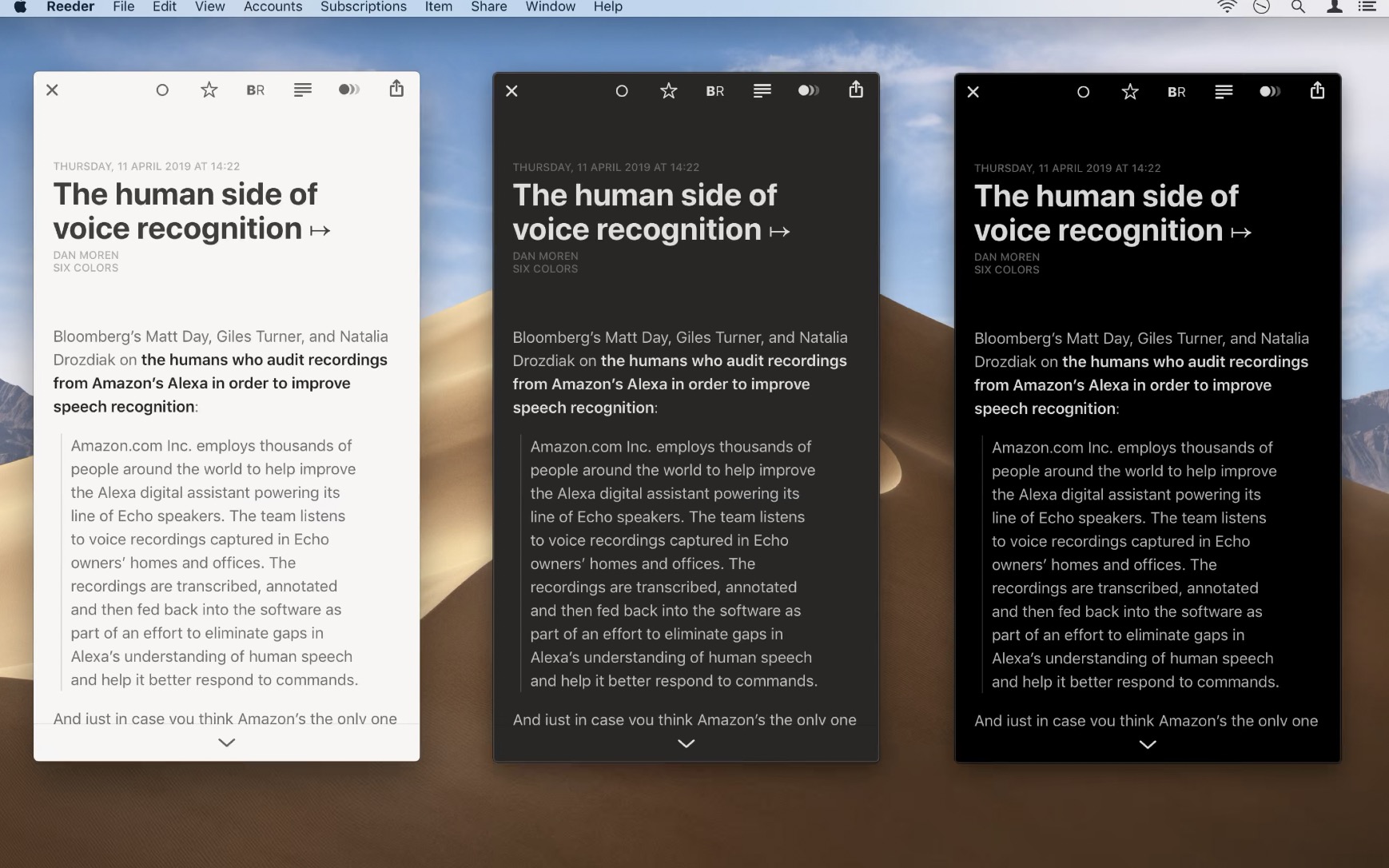Switch to reader view in black window
This screenshot has width=1389, height=868.
tap(1224, 92)
